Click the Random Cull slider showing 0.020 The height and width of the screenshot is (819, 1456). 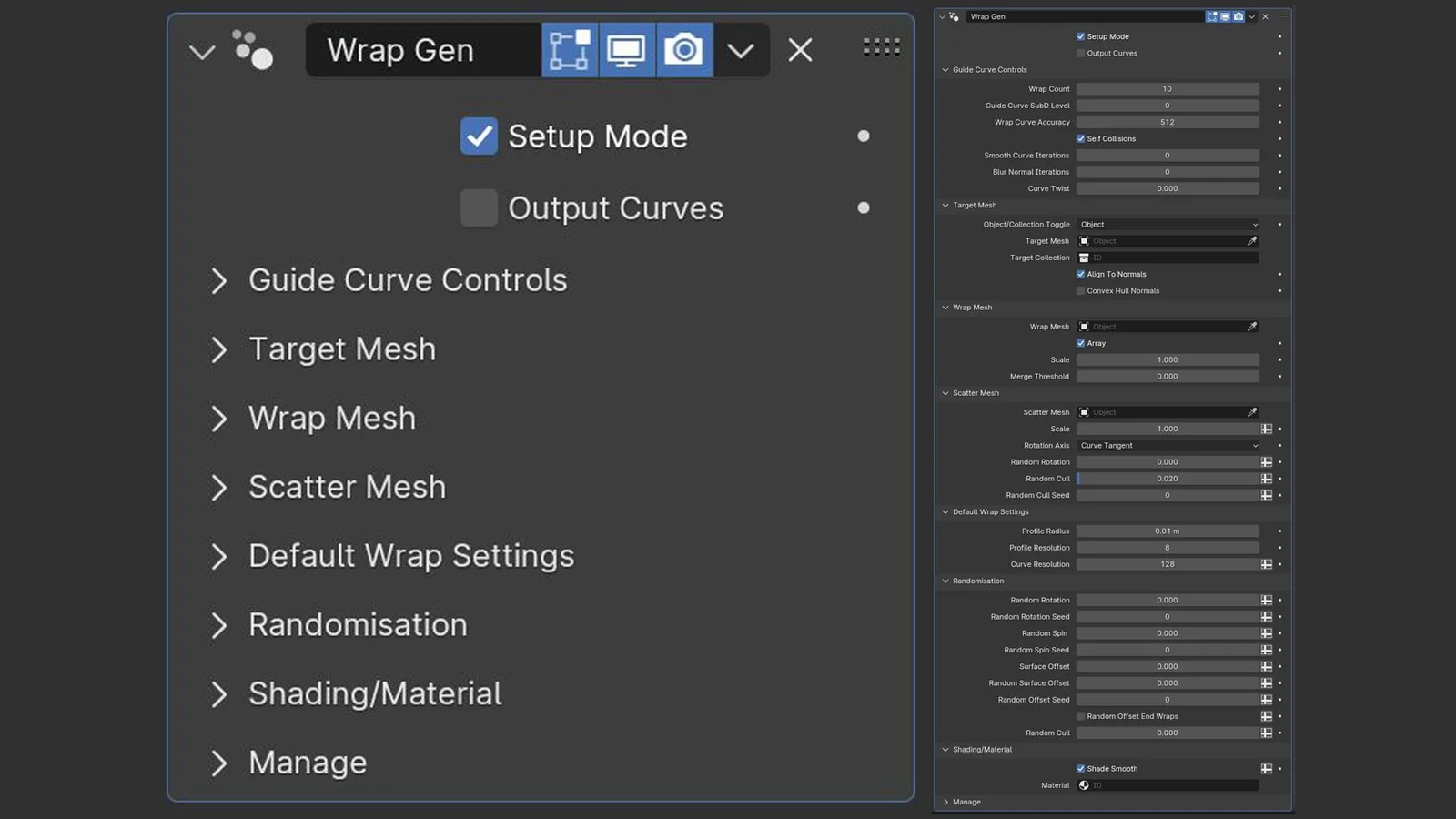(x=1168, y=478)
